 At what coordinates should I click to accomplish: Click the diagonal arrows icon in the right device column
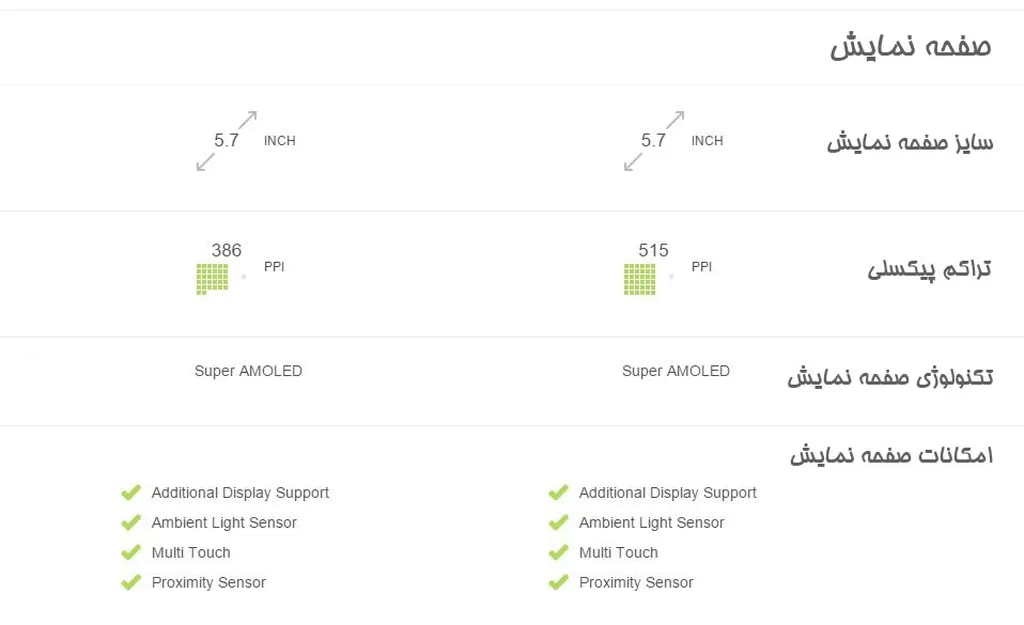654,141
